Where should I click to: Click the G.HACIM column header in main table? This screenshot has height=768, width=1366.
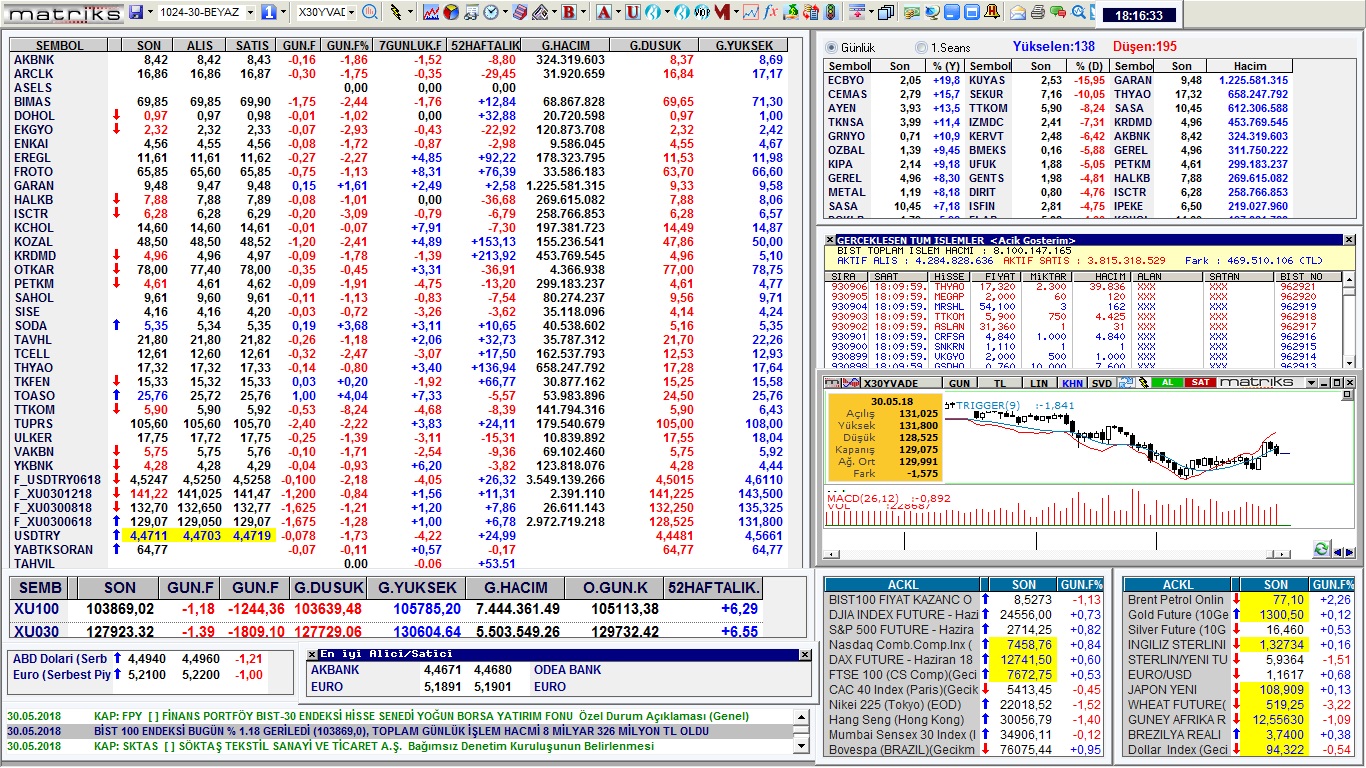(566, 46)
